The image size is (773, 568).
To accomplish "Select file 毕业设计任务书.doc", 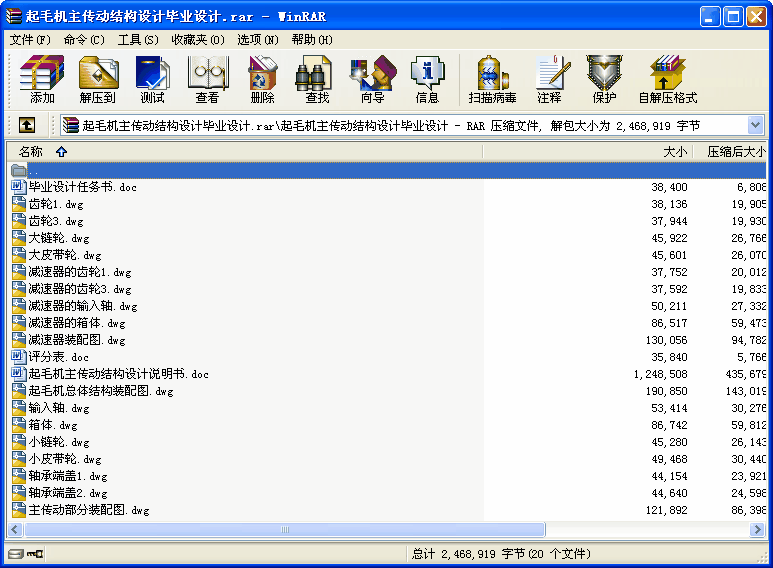I will 82,187.
